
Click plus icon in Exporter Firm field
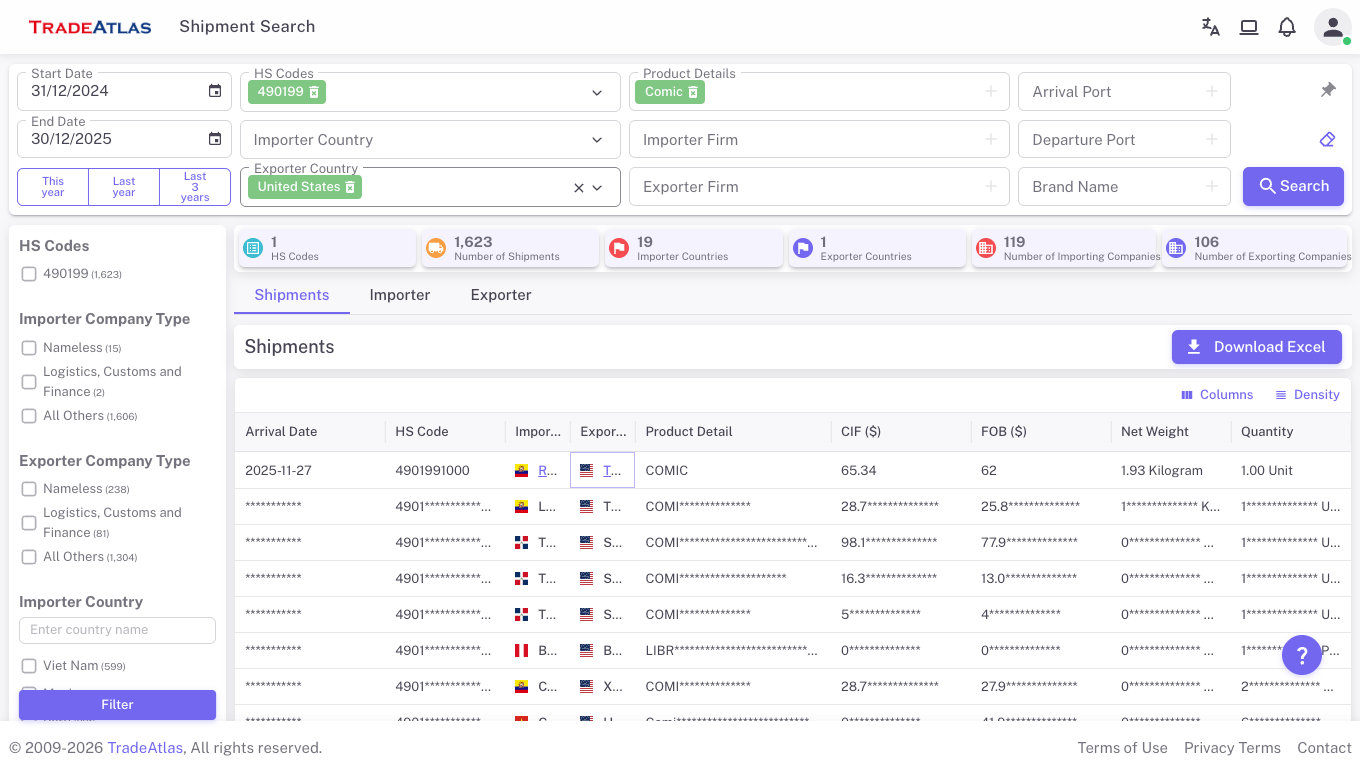[991, 186]
